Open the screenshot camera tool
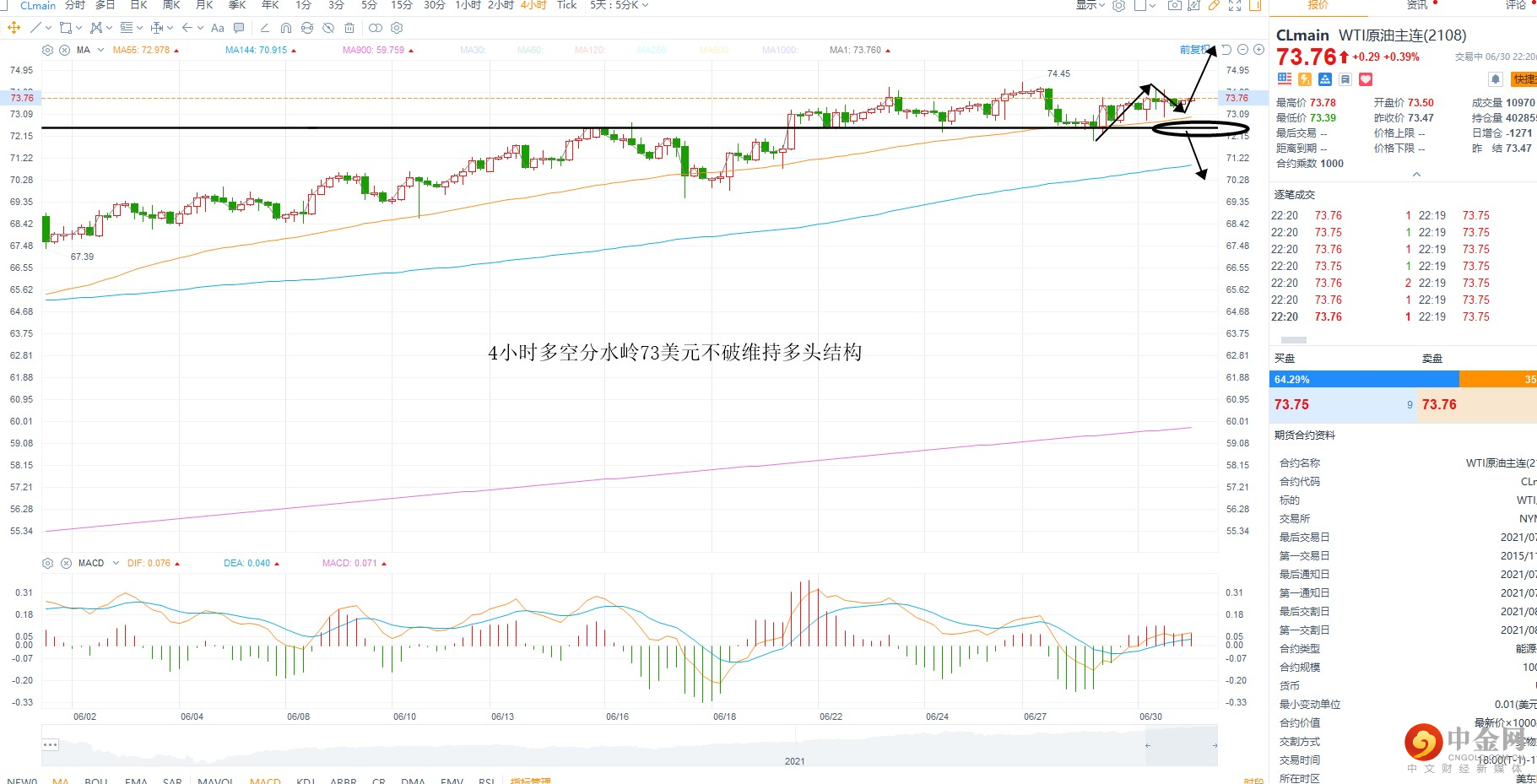Screen dimensions: 1537x784 1174,5
